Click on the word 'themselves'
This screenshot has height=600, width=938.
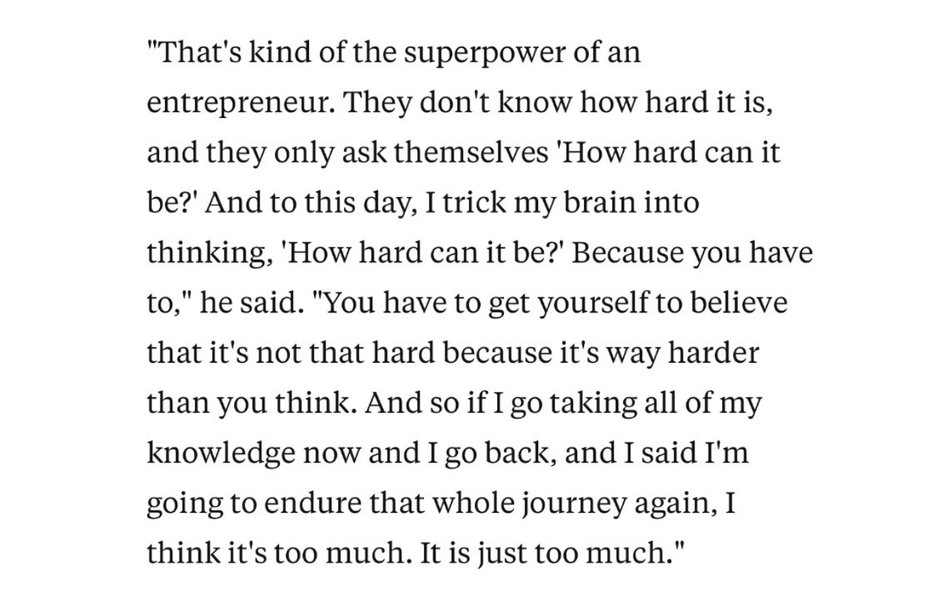(x=471, y=152)
